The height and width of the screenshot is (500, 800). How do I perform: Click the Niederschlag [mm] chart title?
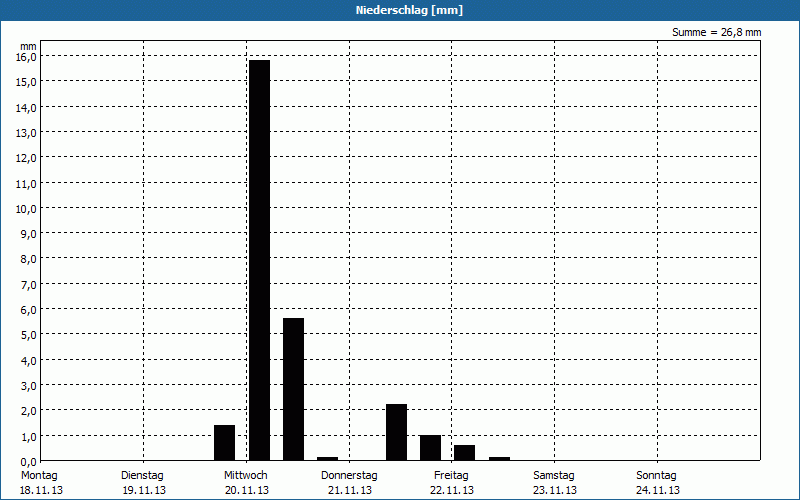point(409,10)
